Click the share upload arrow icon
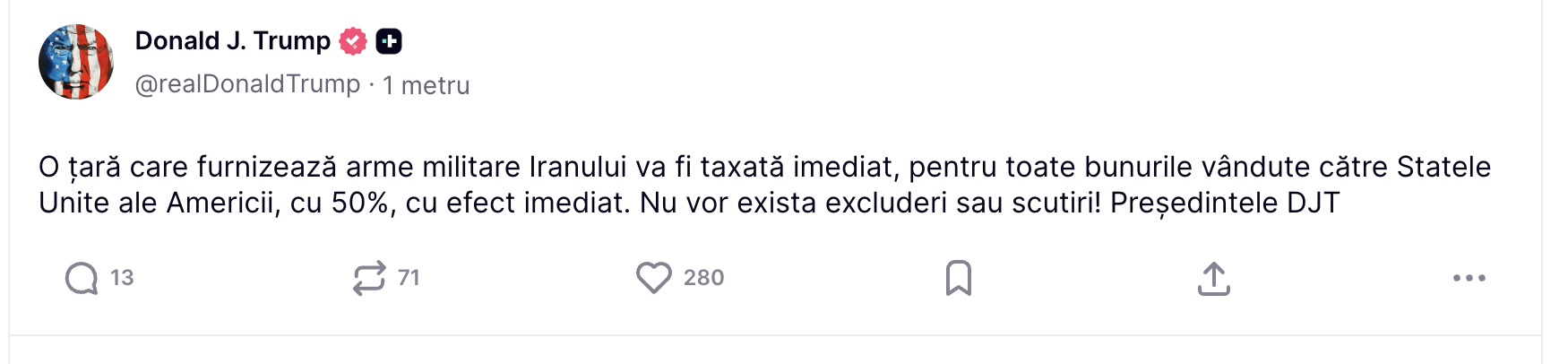This screenshot has width=1568, height=364. 1214,278
